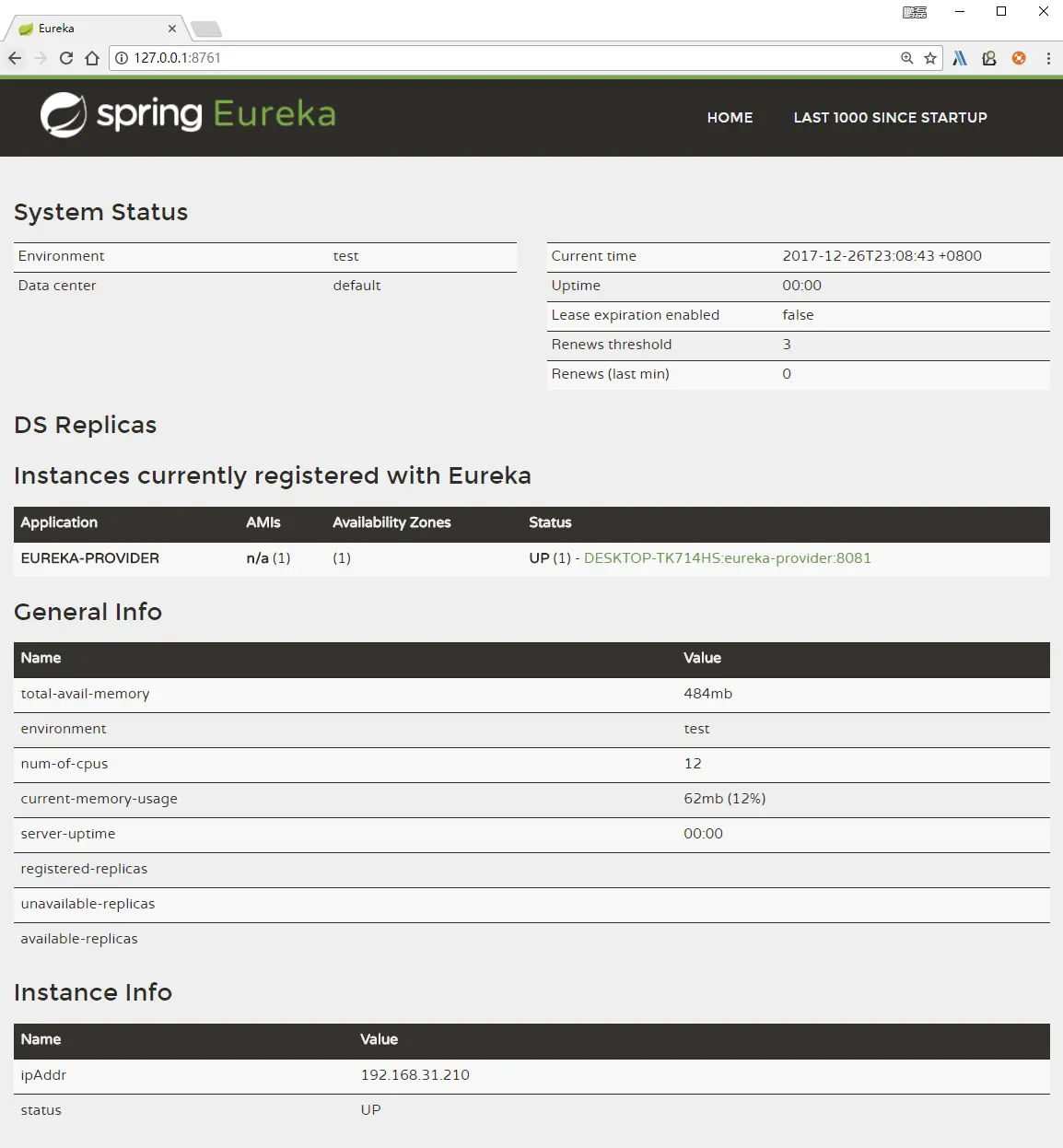Click the browser back arrow
Viewport: 1063px width, 1148px height.
[x=15, y=58]
